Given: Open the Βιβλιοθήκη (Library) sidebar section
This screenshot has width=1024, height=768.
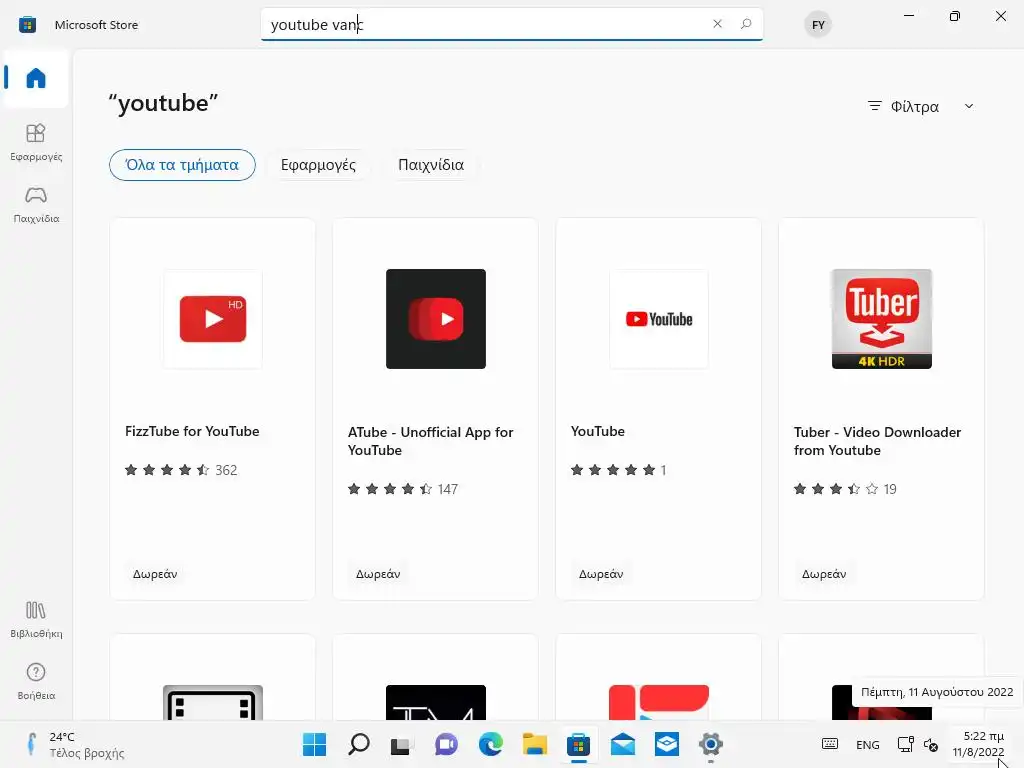Looking at the screenshot, I should tap(36, 619).
